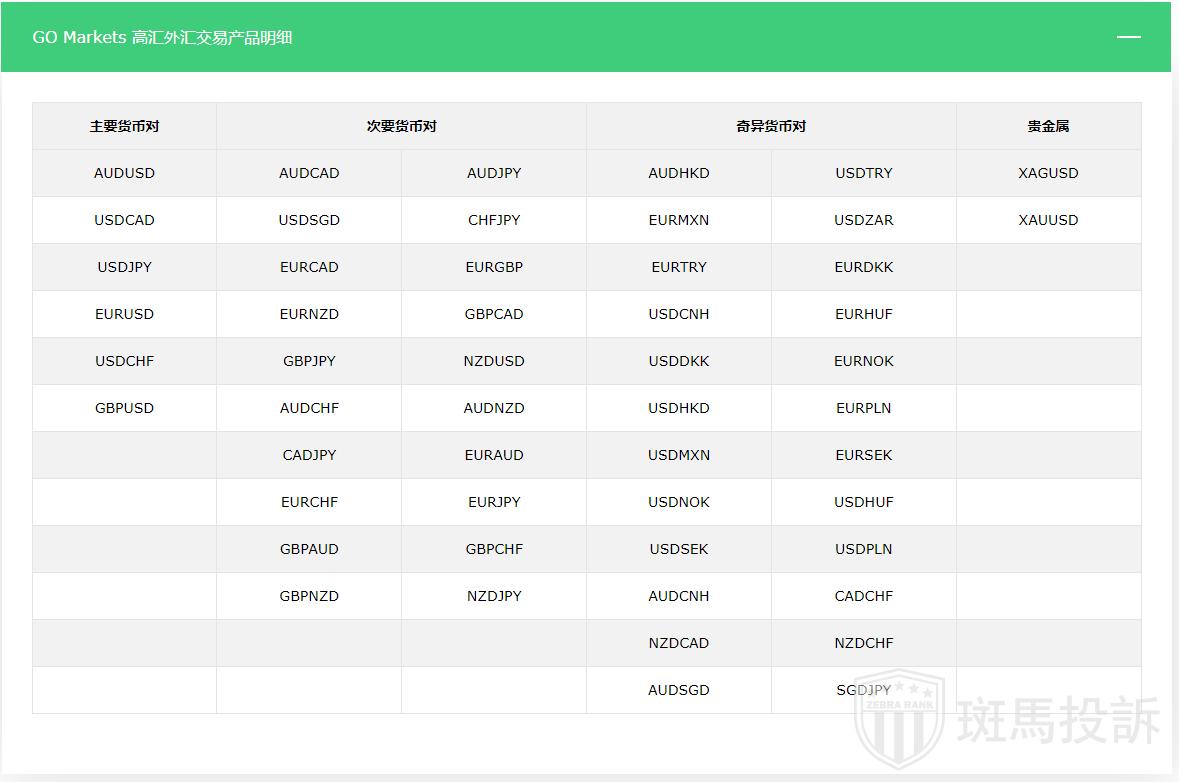This screenshot has width=1179, height=782.
Task: Click the EURDKK cell
Action: click(x=864, y=267)
